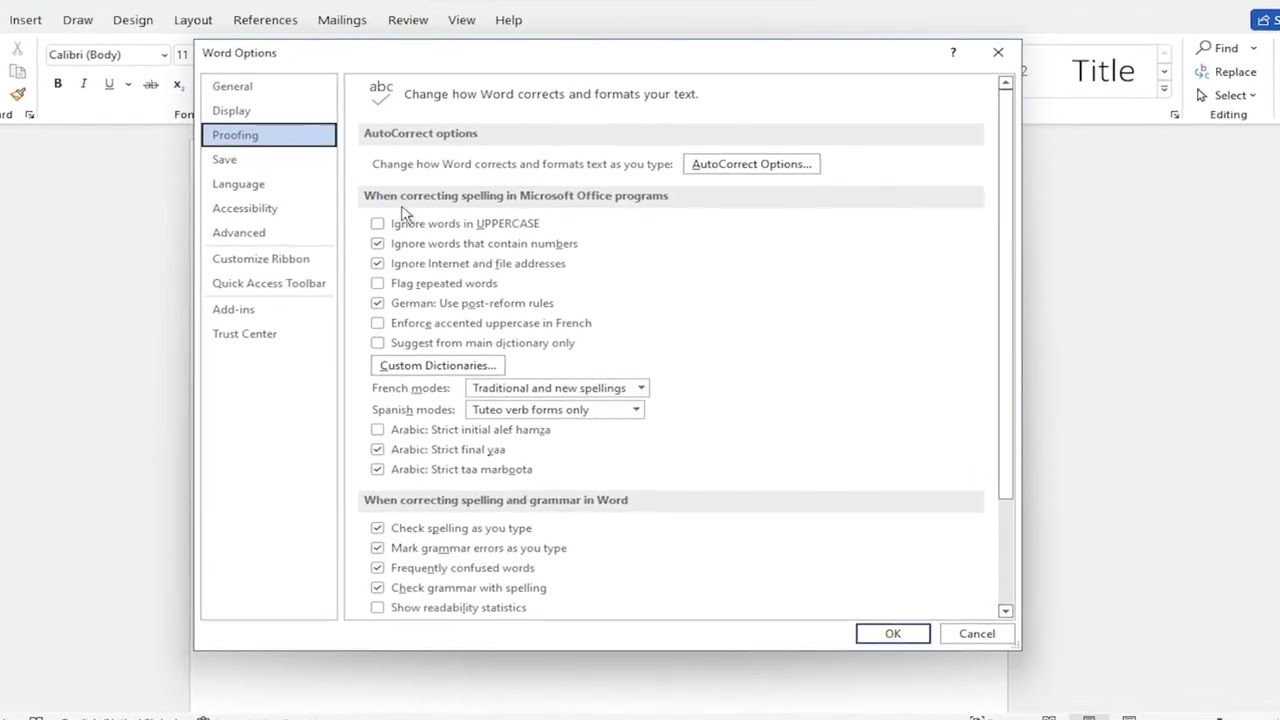Viewport: 1280px width, 720px height.
Task: Enable Arabic: Strict initial alef hamza
Action: (x=377, y=430)
